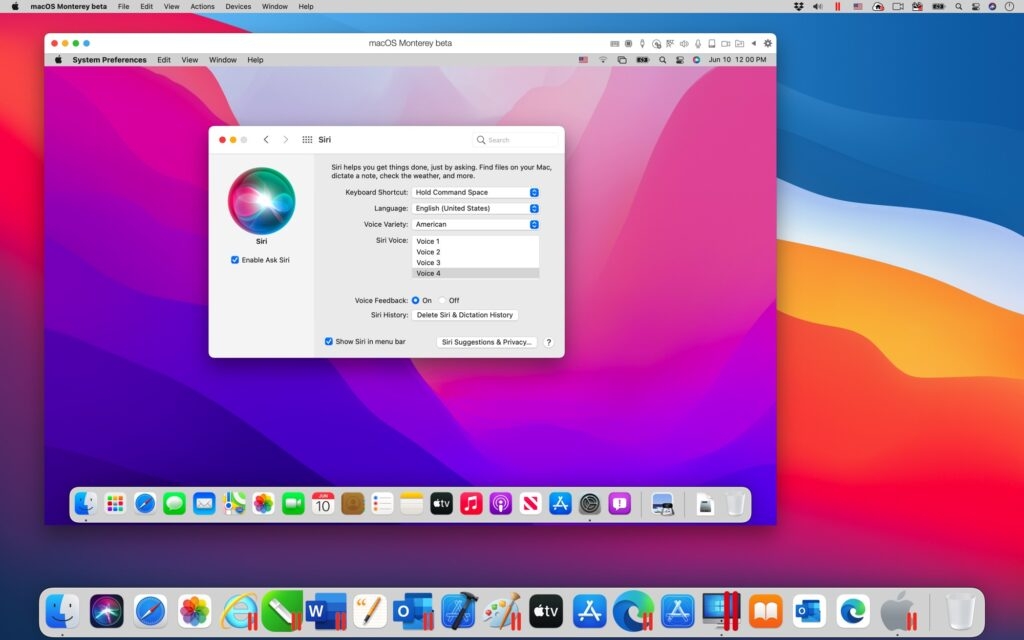Open the View menu in the guest menu bar

click(189, 59)
